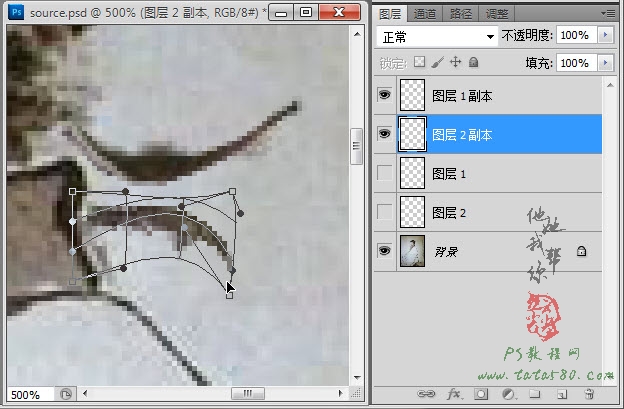The height and width of the screenshot is (409, 624).
Task: Minimize the source.psd document window
Action: click(x=281, y=12)
